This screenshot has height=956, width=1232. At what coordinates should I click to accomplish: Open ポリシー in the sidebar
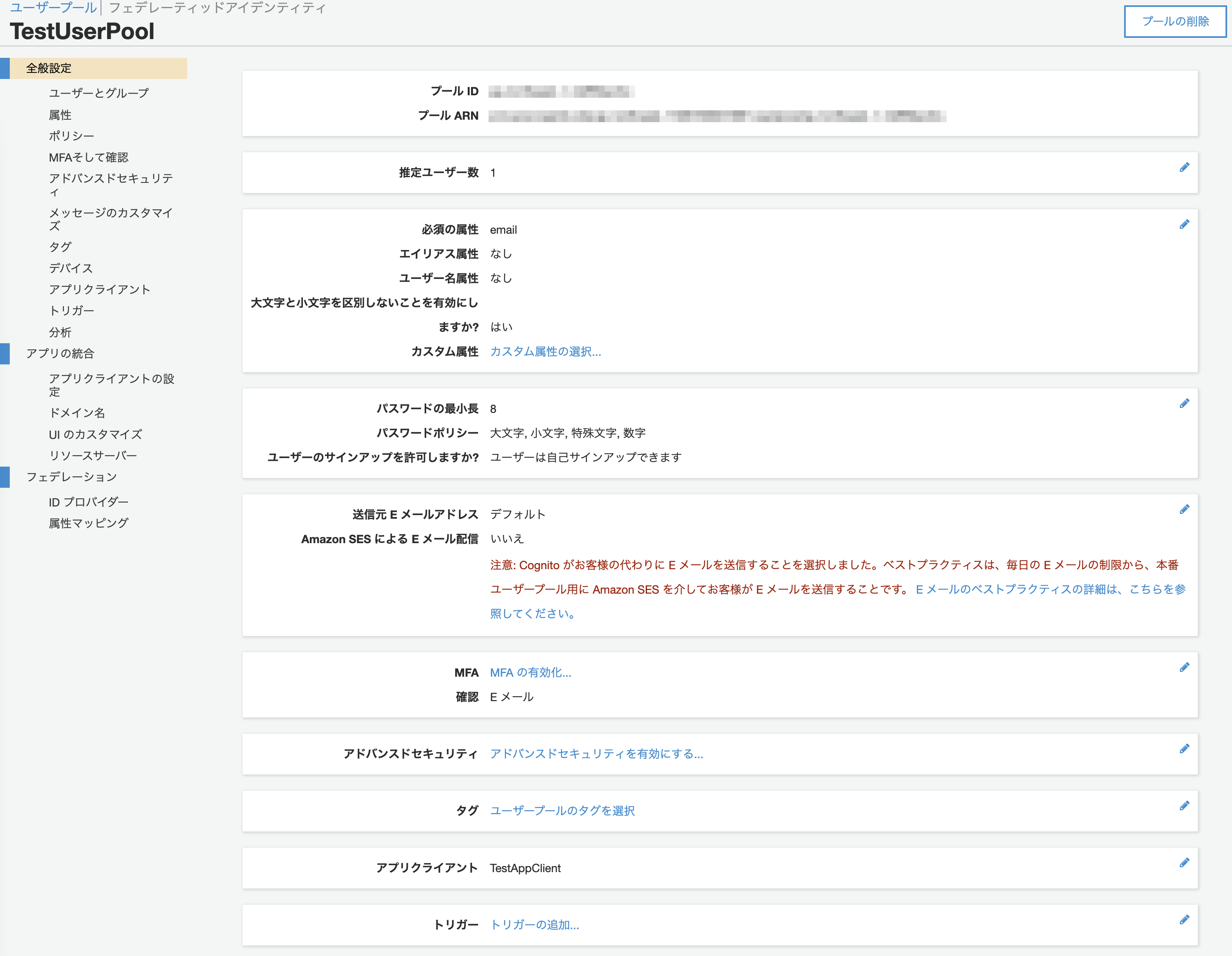(71, 136)
